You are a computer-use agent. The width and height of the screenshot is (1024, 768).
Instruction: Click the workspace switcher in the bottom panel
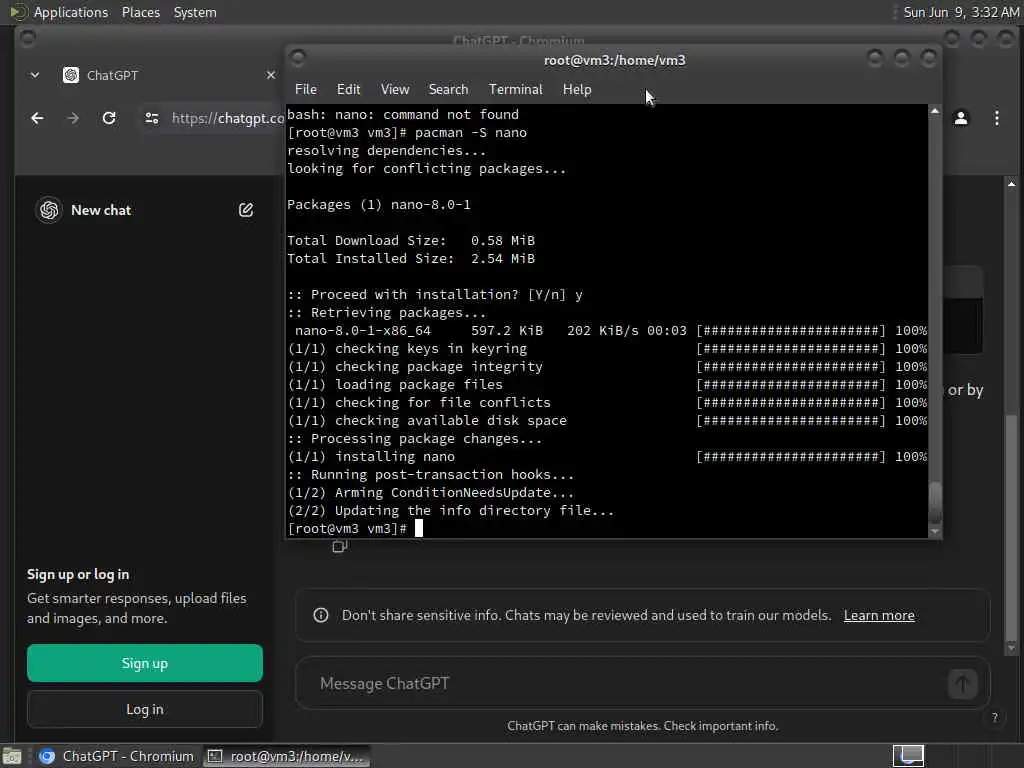[x=908, y=756]
